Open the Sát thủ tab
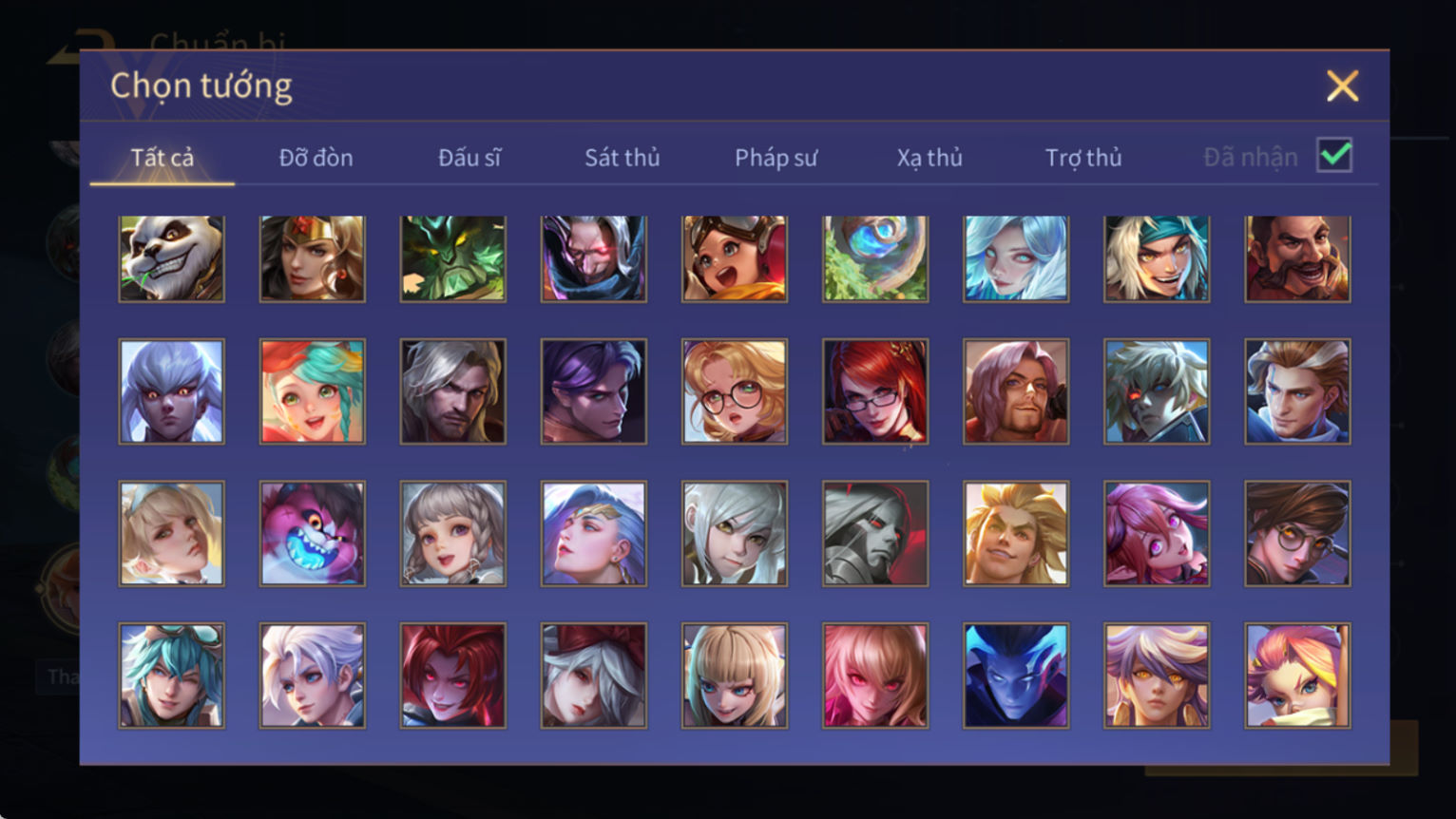The image size is (1456, 819). [622, 158]
